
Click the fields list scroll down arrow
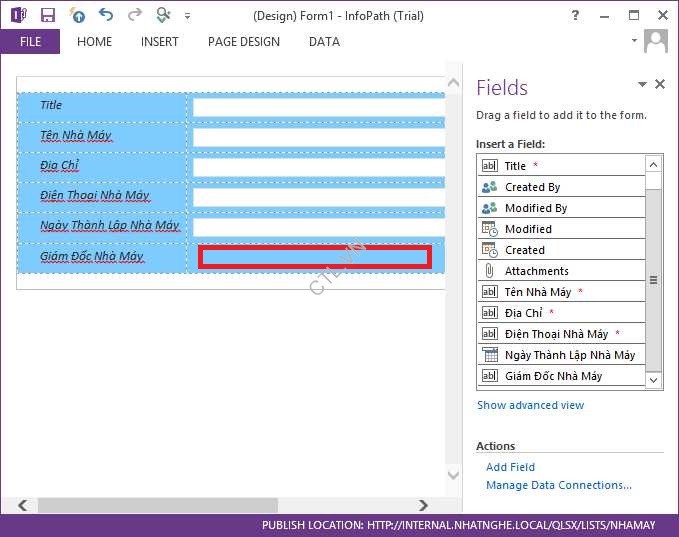654,380
